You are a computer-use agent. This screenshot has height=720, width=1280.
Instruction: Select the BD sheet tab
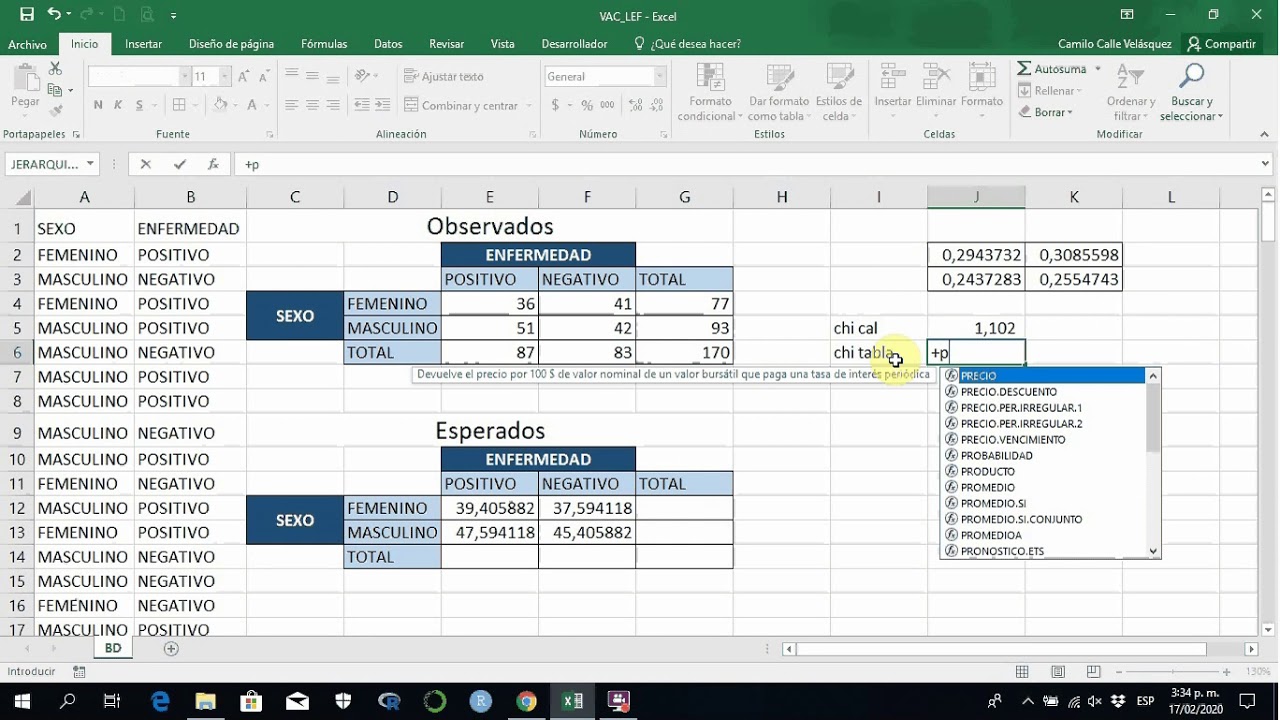pos(113,649)
